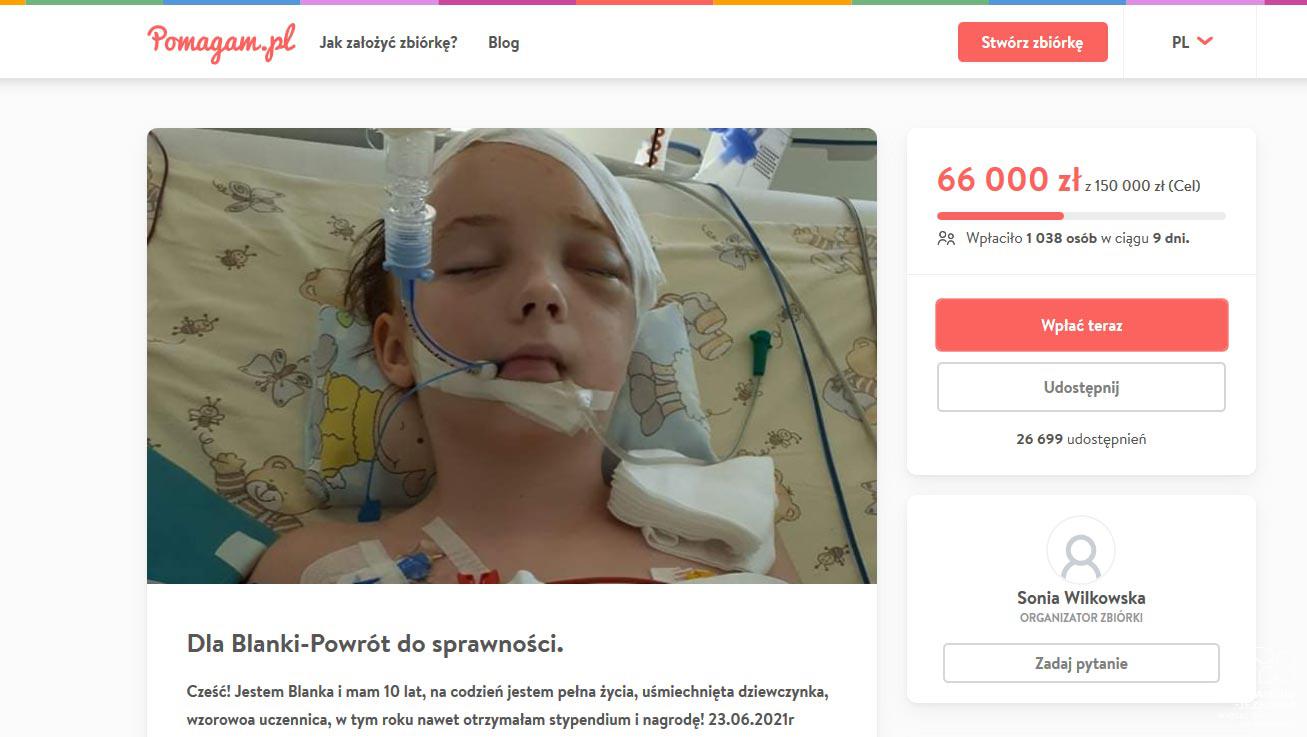Click the 'ORGANIZATOR ZBIÓRKI' label
The height and width of the screenshot is (737, 1307).
pyautogui.click(x=1081, y=618)
